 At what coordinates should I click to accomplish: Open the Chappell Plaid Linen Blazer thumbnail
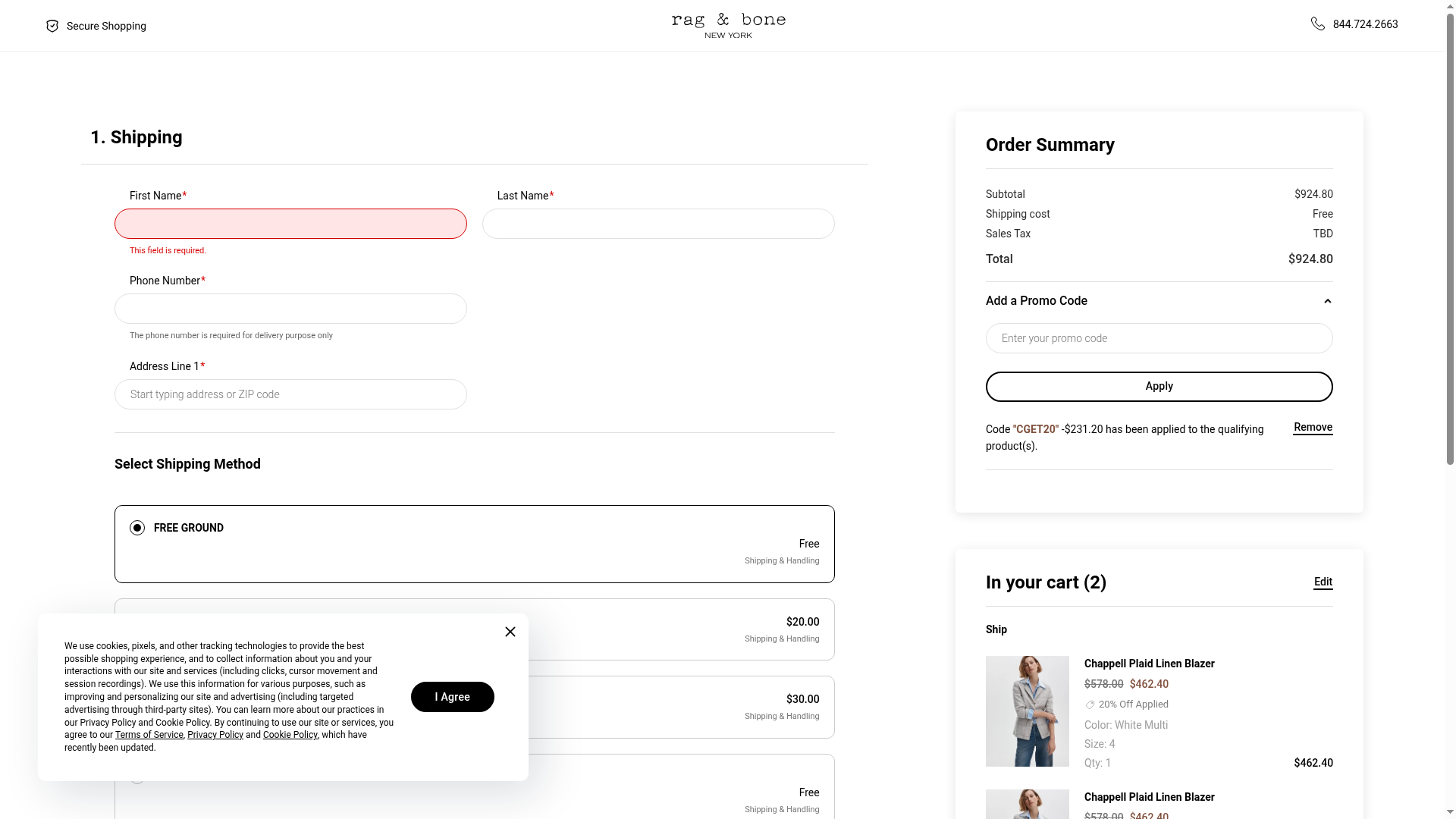[x=1027, y=711]
